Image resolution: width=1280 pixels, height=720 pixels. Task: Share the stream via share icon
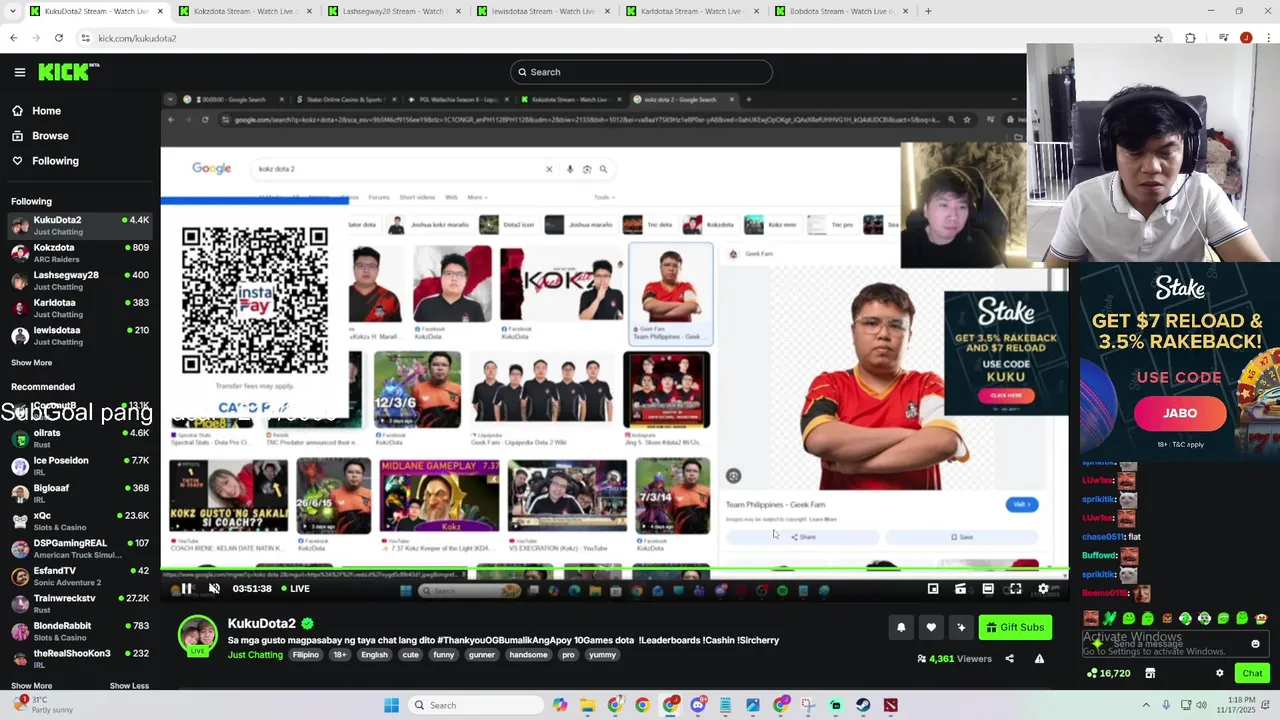tap(1009, 659)
